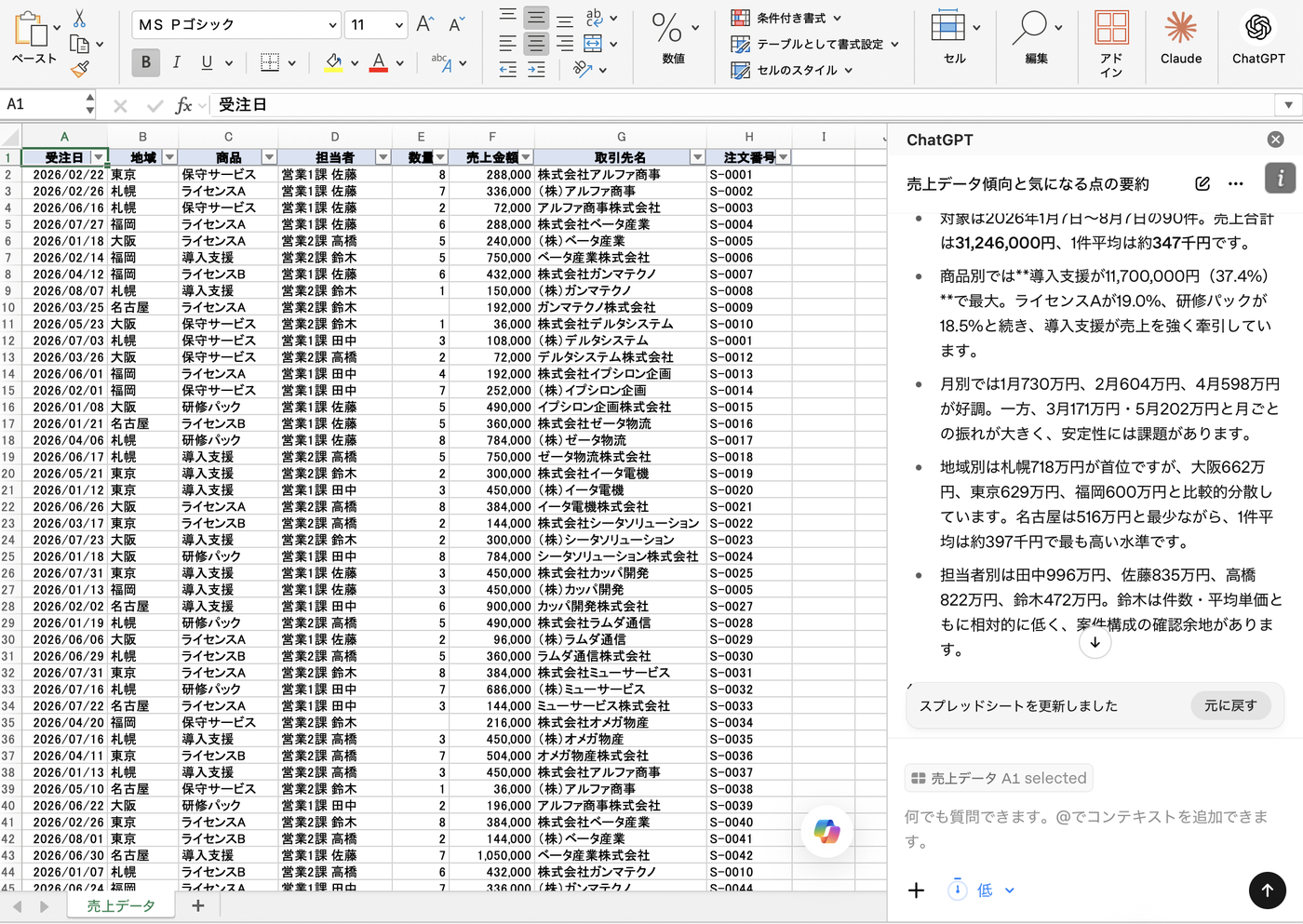The width and height of the screenshot is (1303, 924).
Task: Click the Align Left icon
Action: point(507,43)
